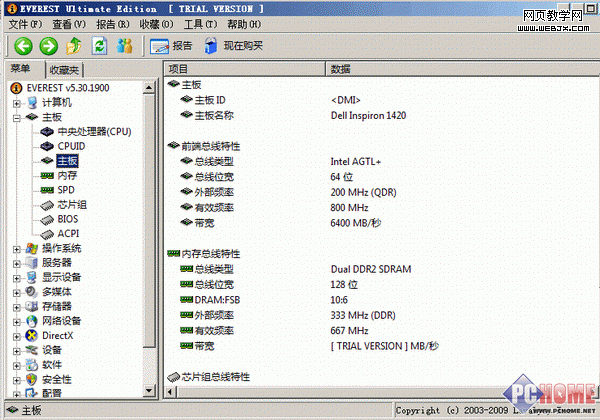Click the Up level arrow icon
This screenshot has height=420, width=600.
coord(74,45)
